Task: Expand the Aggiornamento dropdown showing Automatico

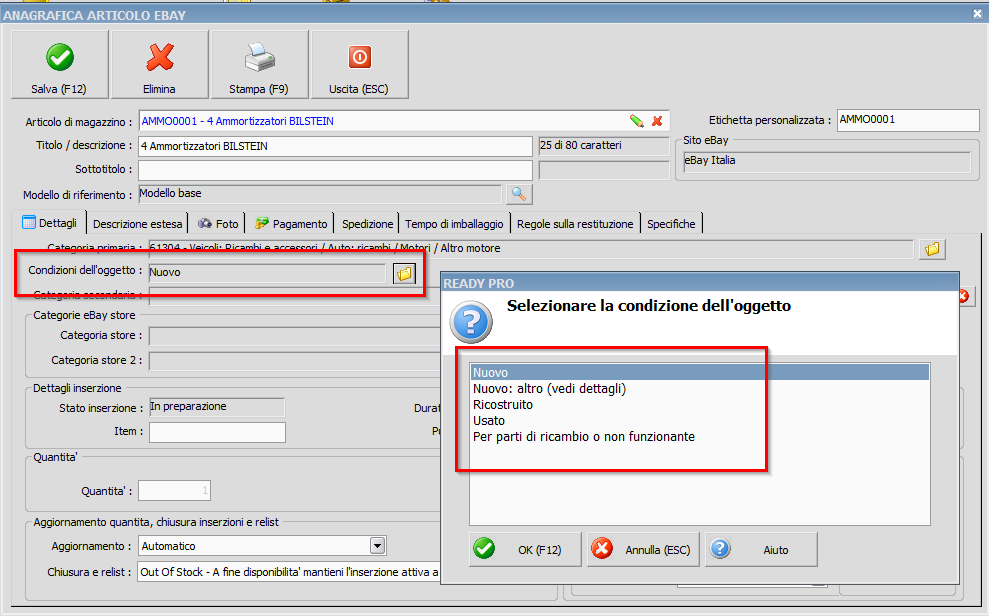Action: click(x=377, y=545)
